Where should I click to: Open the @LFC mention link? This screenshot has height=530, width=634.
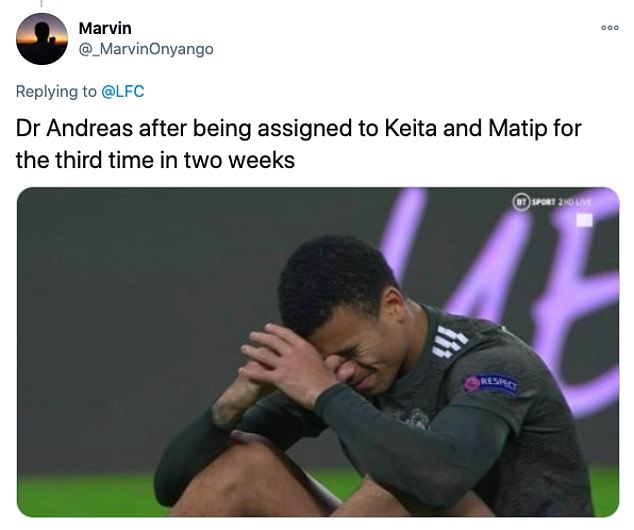tap(122, 91)
